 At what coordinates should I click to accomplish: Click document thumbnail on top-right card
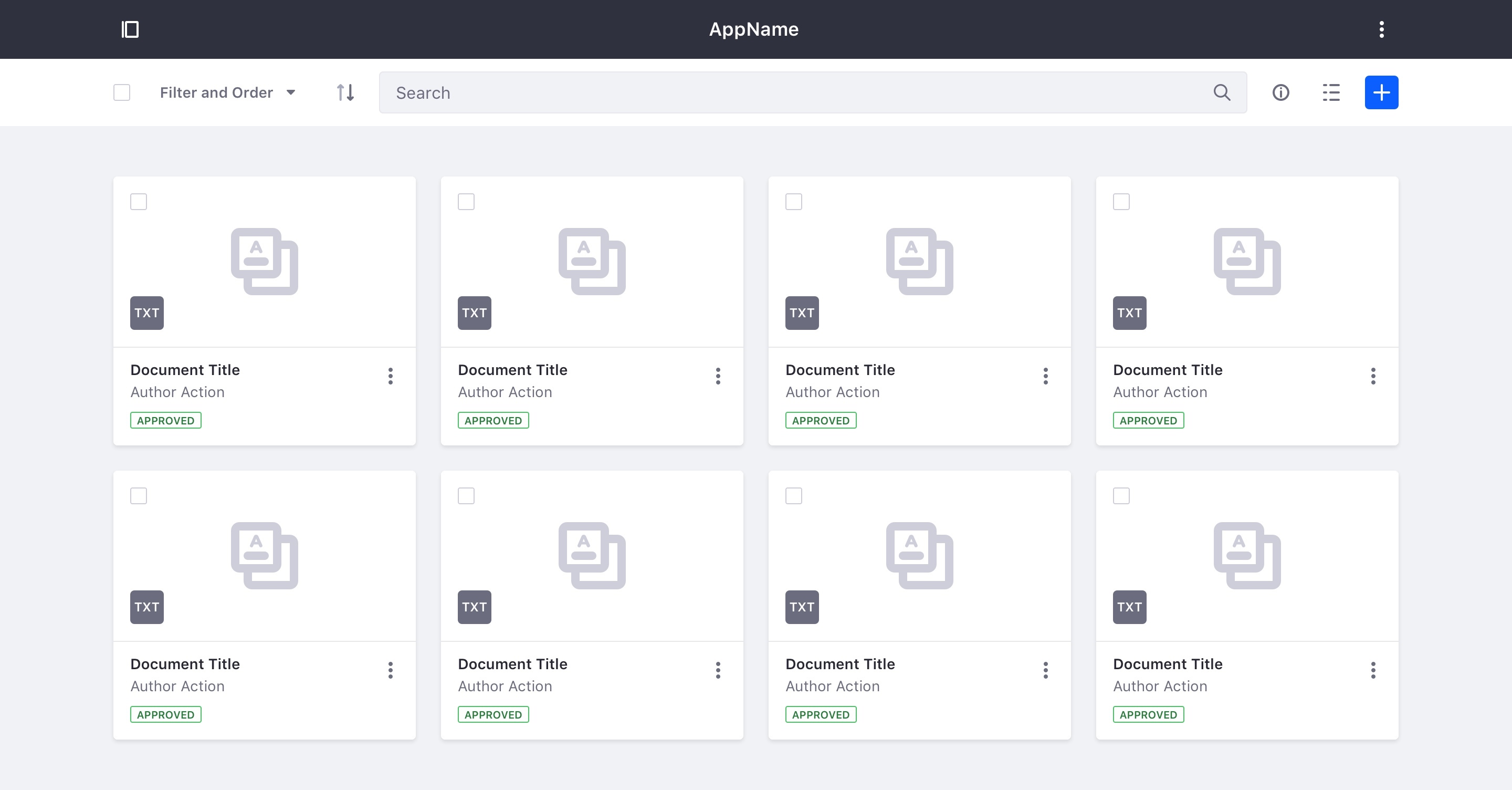pyautogui.click(x=1247, y=262)
